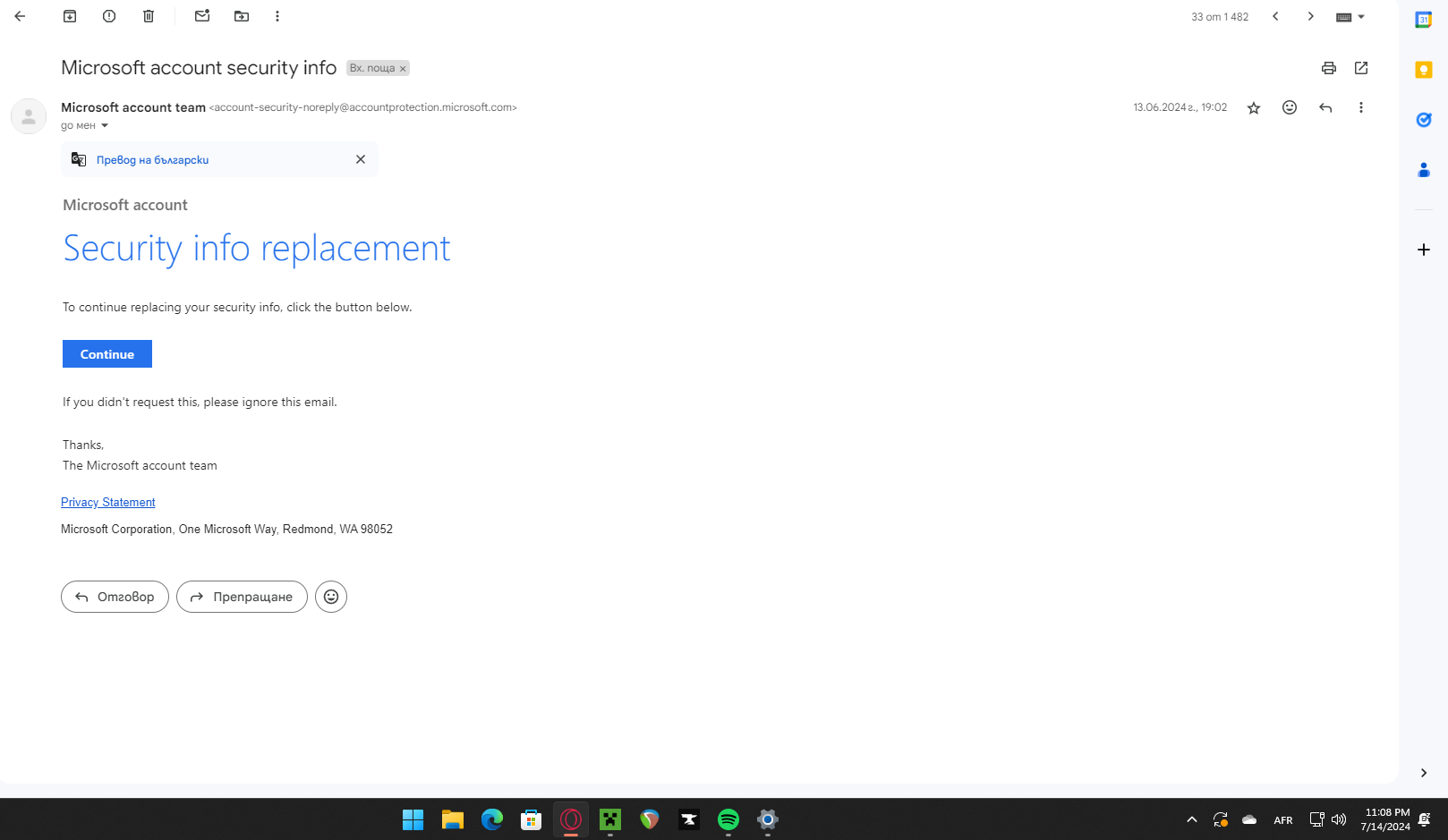Viewport: 1448px width, 840px height.
Task: Click the Препращане forward button
Action: tap(242, 597)
